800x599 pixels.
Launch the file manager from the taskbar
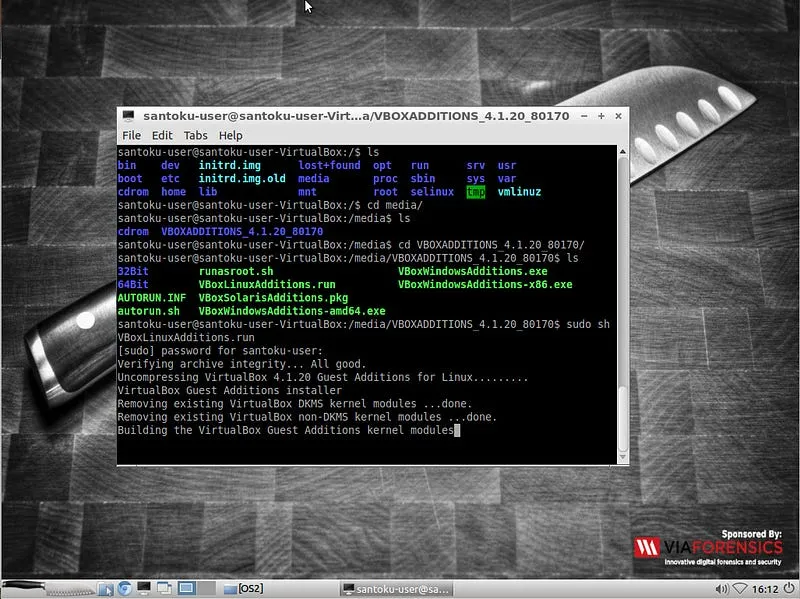tap(106, 589)
